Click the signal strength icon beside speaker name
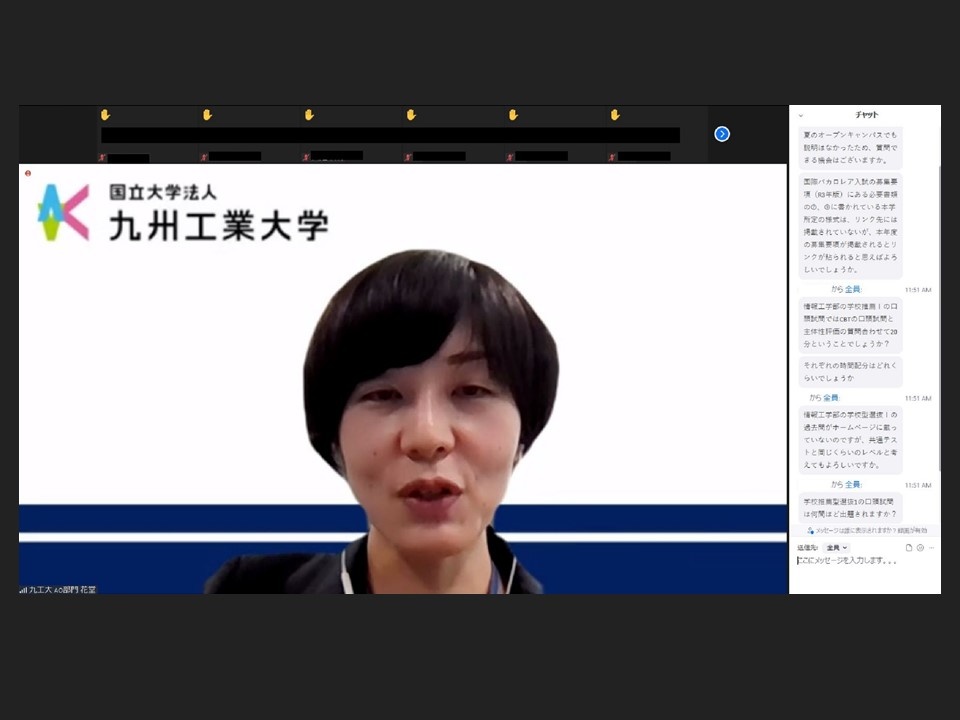960x720 pixels. pos(23,590)
